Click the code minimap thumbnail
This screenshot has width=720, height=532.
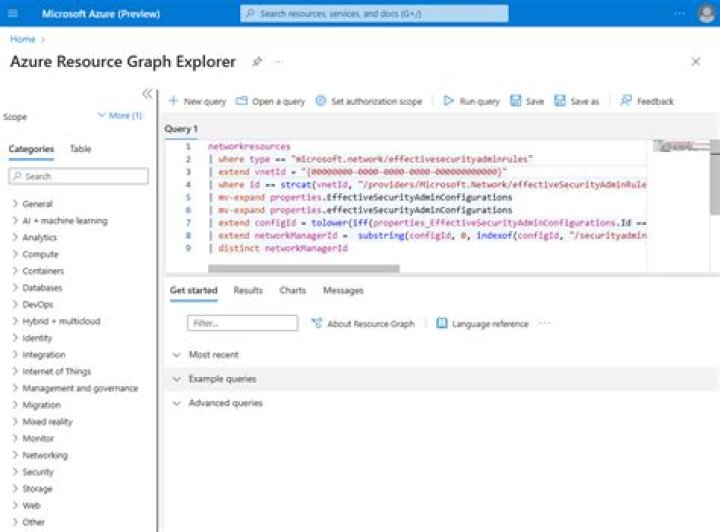pos(681,146)
